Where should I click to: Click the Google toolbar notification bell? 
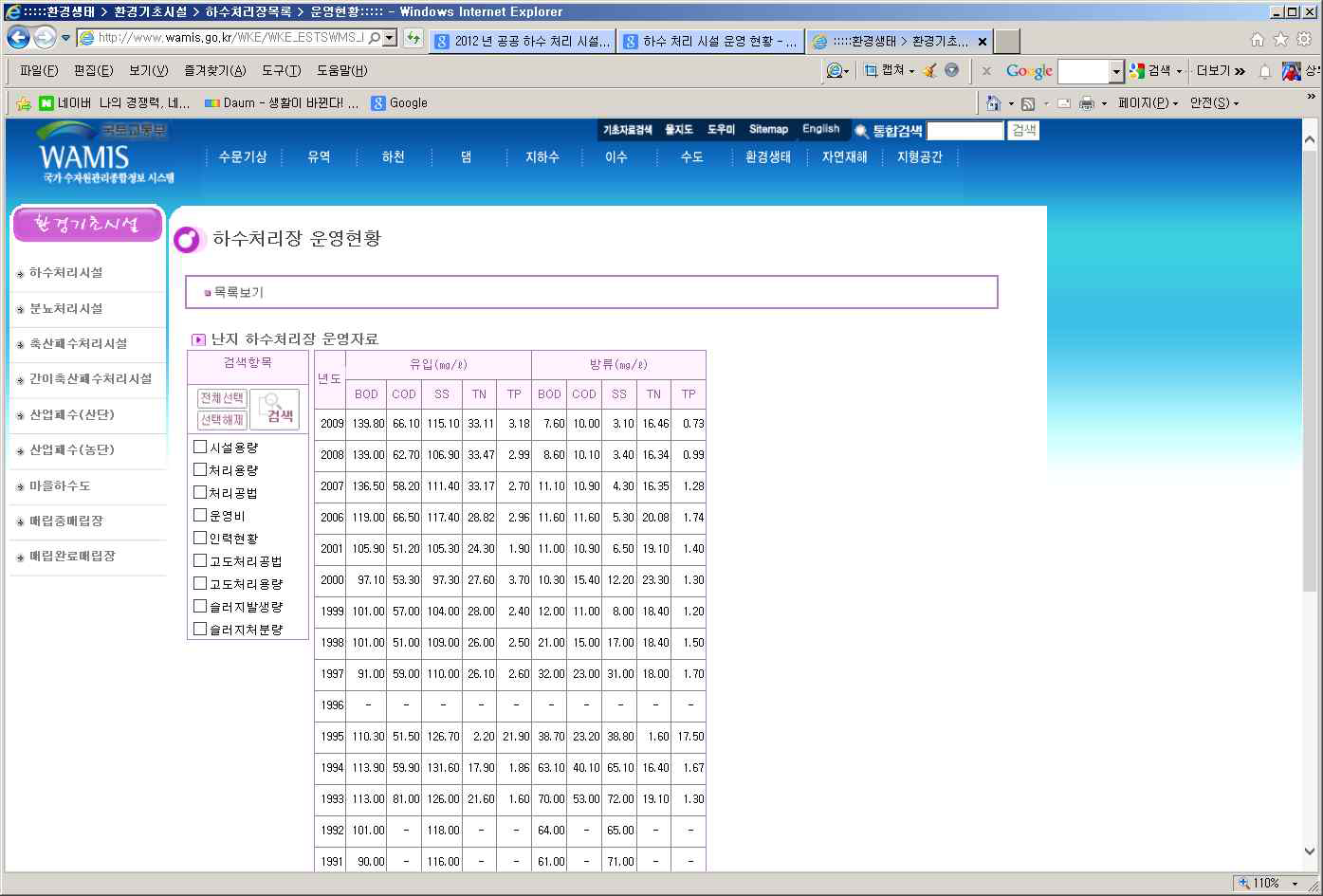coord(1265,71)
